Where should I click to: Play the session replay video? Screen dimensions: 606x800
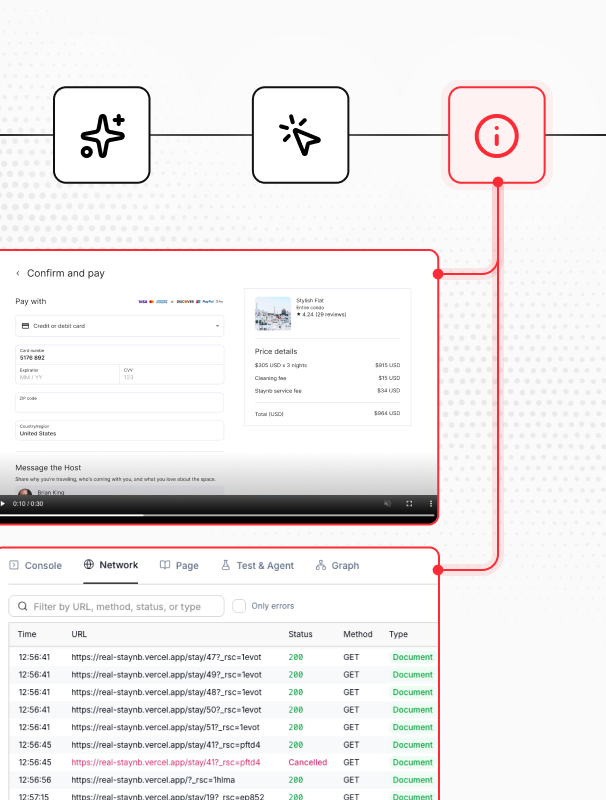[x=3, y=504]
